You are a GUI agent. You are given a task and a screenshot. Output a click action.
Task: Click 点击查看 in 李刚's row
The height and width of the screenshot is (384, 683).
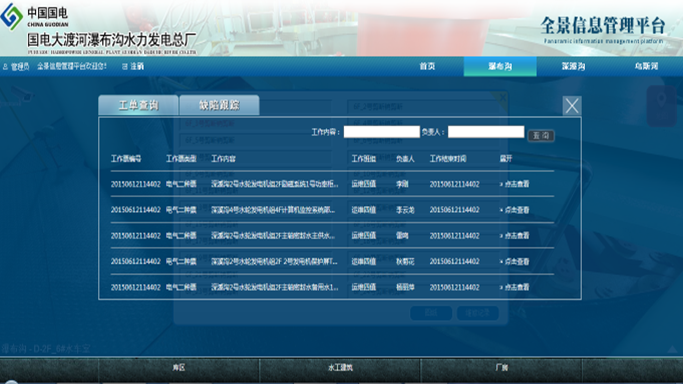pyautogui.click(x=514, y=184)
